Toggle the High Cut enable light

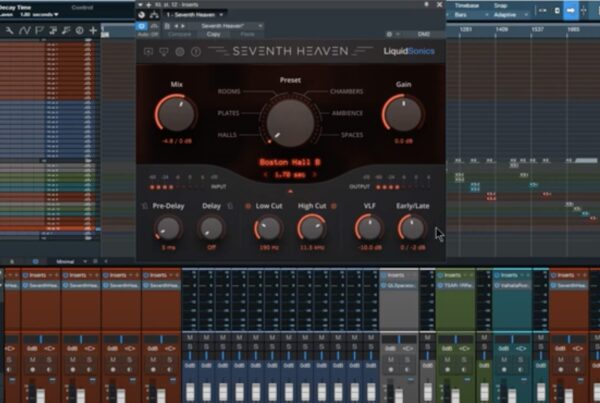click(x=334, y=206)
